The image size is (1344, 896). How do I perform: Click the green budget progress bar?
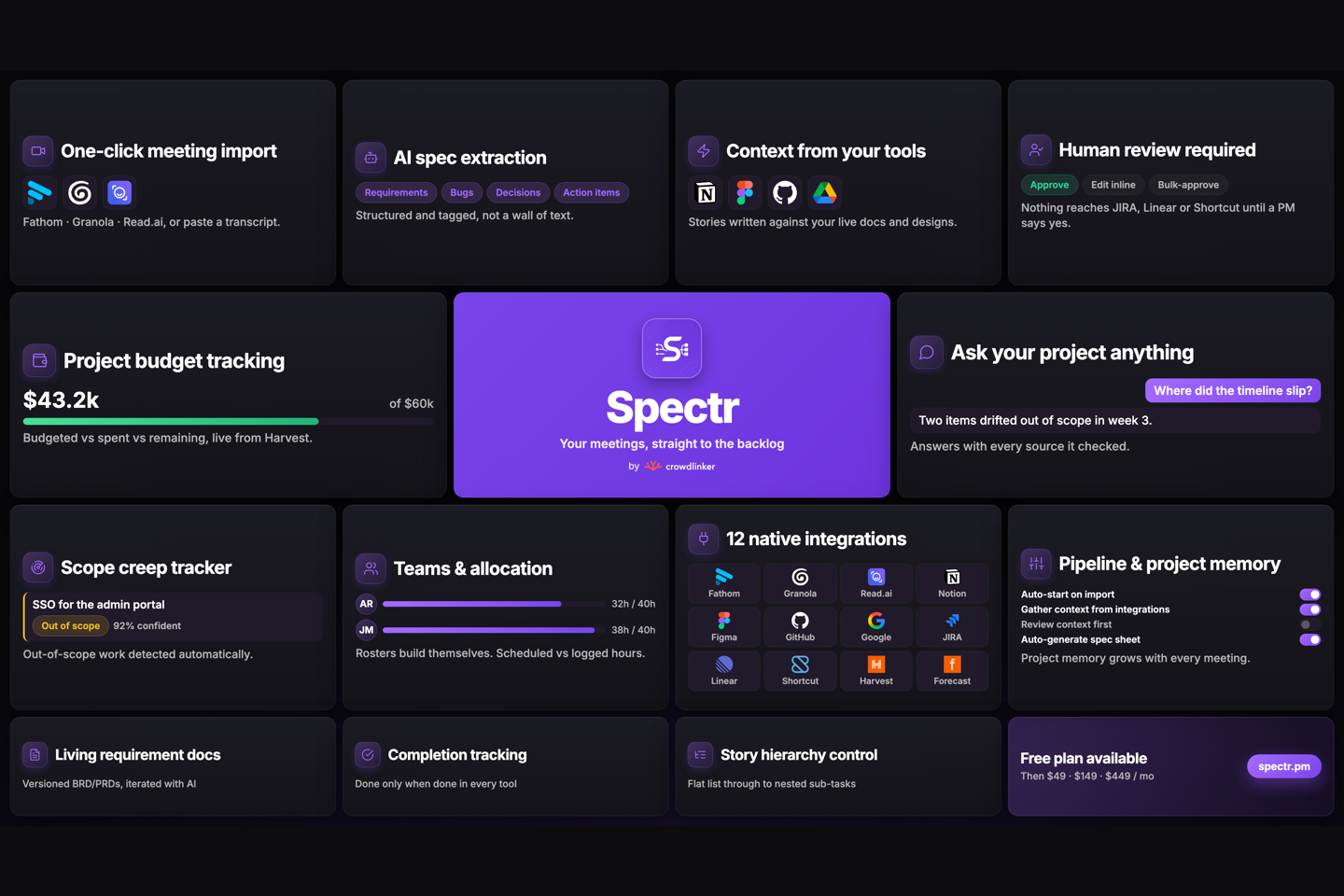coord(171,421)
